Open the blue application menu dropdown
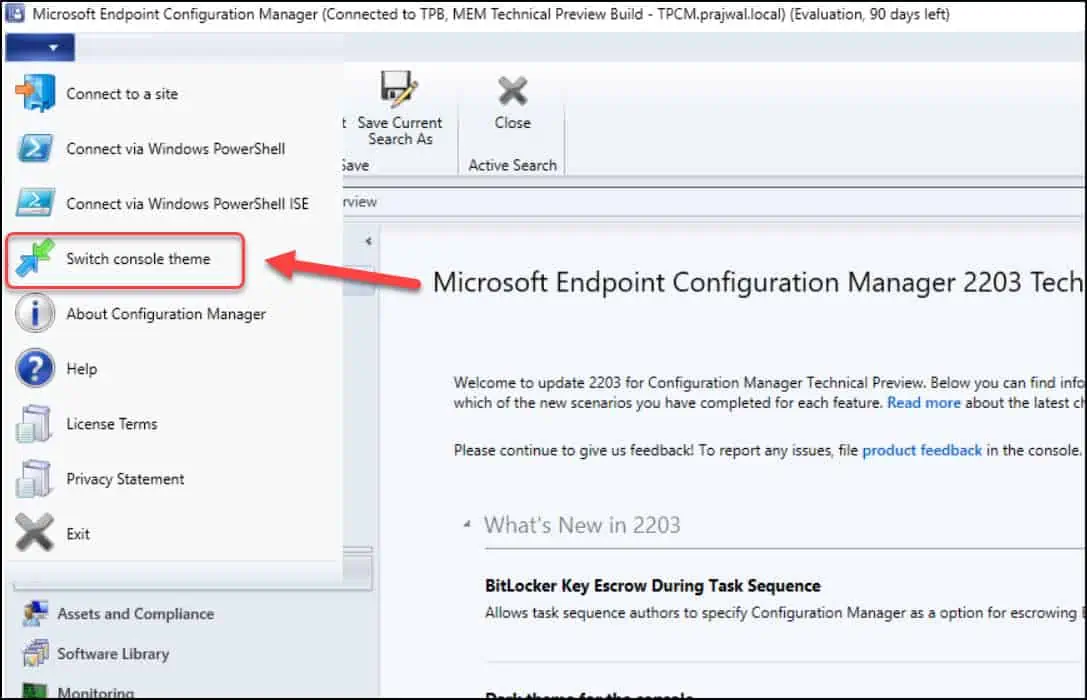The image size is (1087, 700). pos(40,48)
